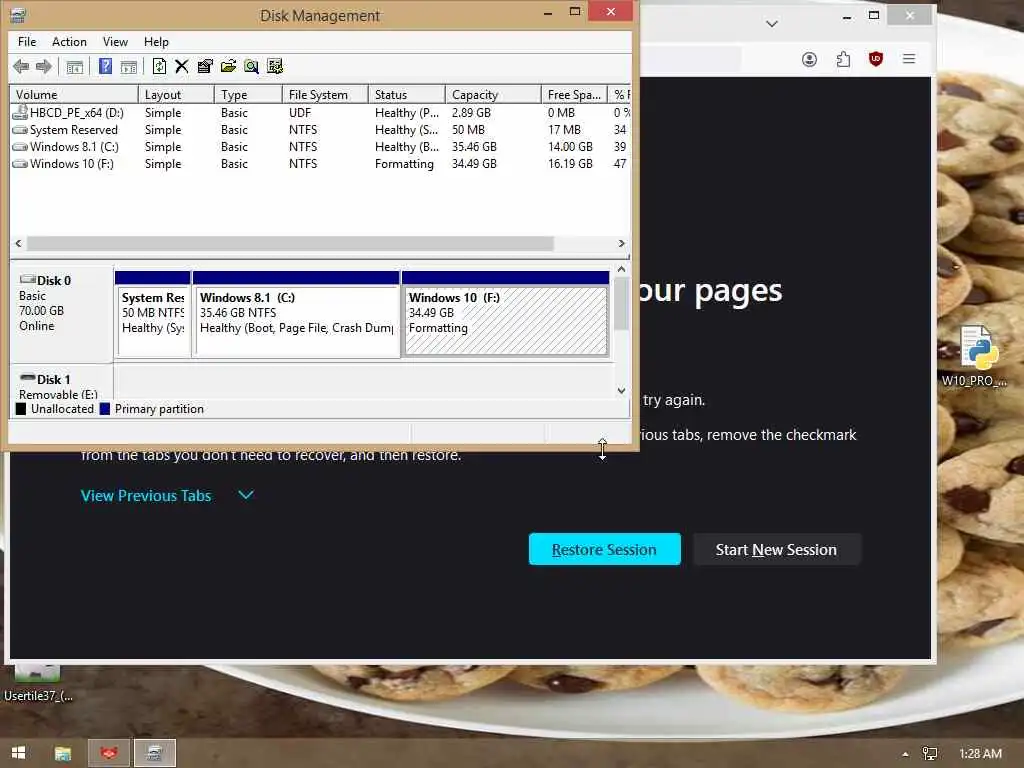Click the down arrow of disk pane scrollbar
The image size is (1024, 768).
(x=621, y=391)
